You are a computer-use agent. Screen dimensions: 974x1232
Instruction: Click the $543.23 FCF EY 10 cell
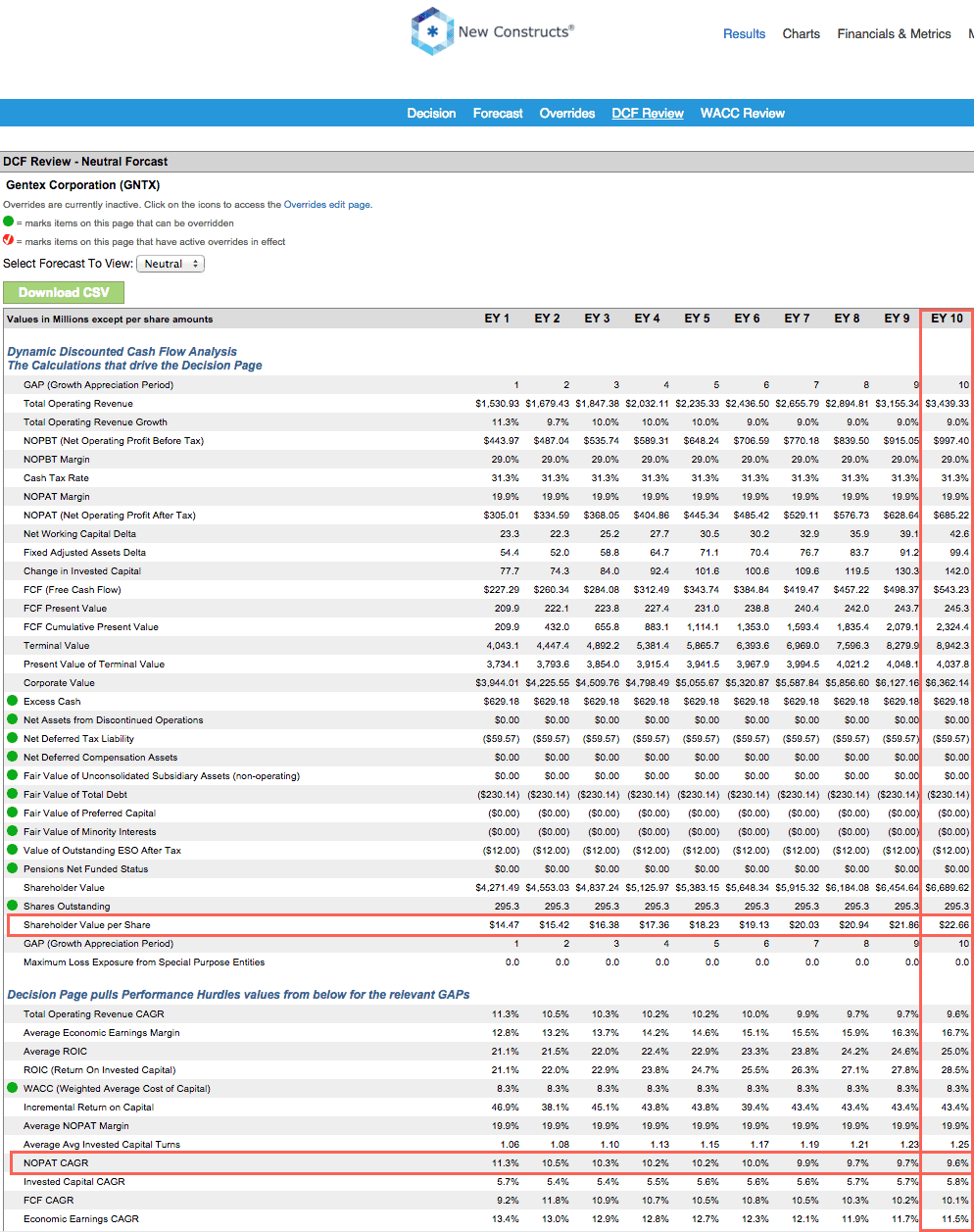(x=950, y=589)
